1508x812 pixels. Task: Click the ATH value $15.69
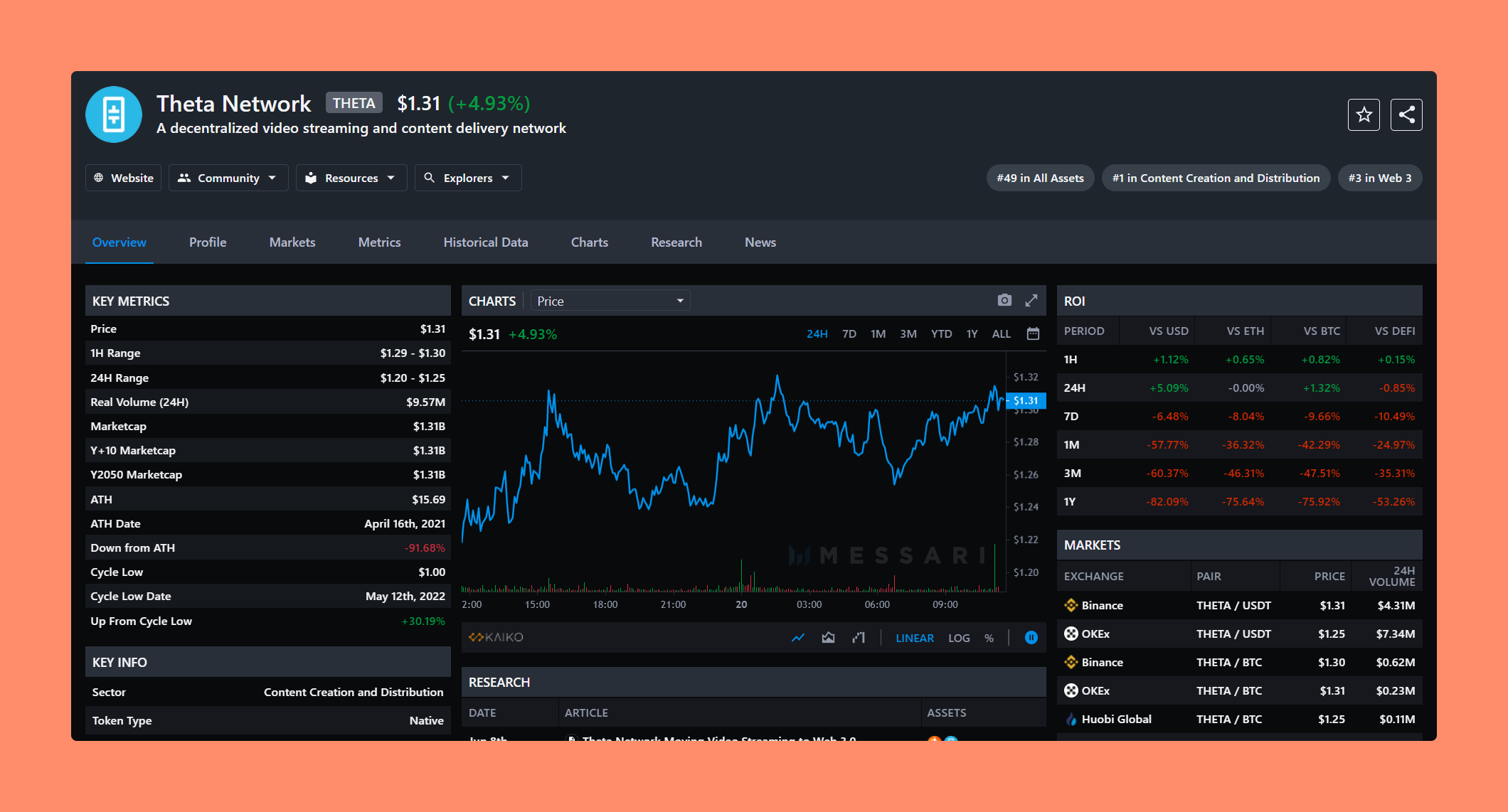428,499
